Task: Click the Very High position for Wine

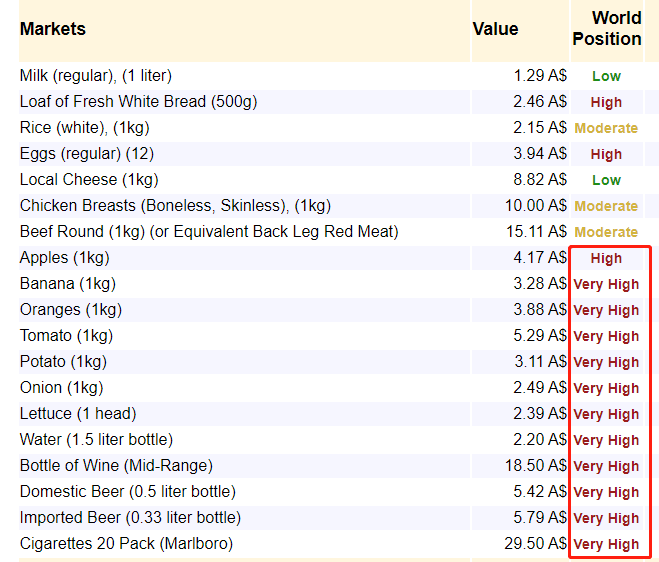Action: (x=606, y=467)
